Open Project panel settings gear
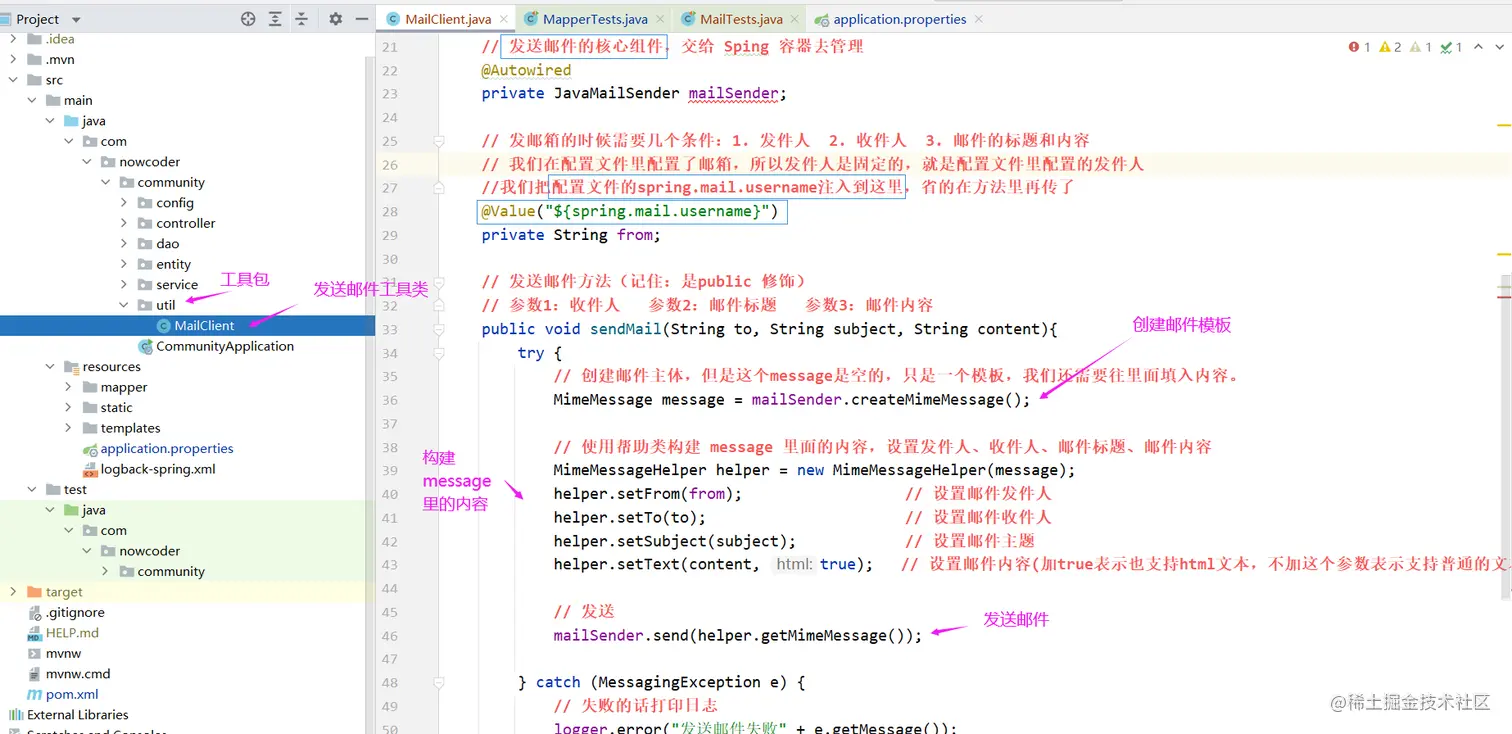The image size is (1512, 734). click(335, 19)
